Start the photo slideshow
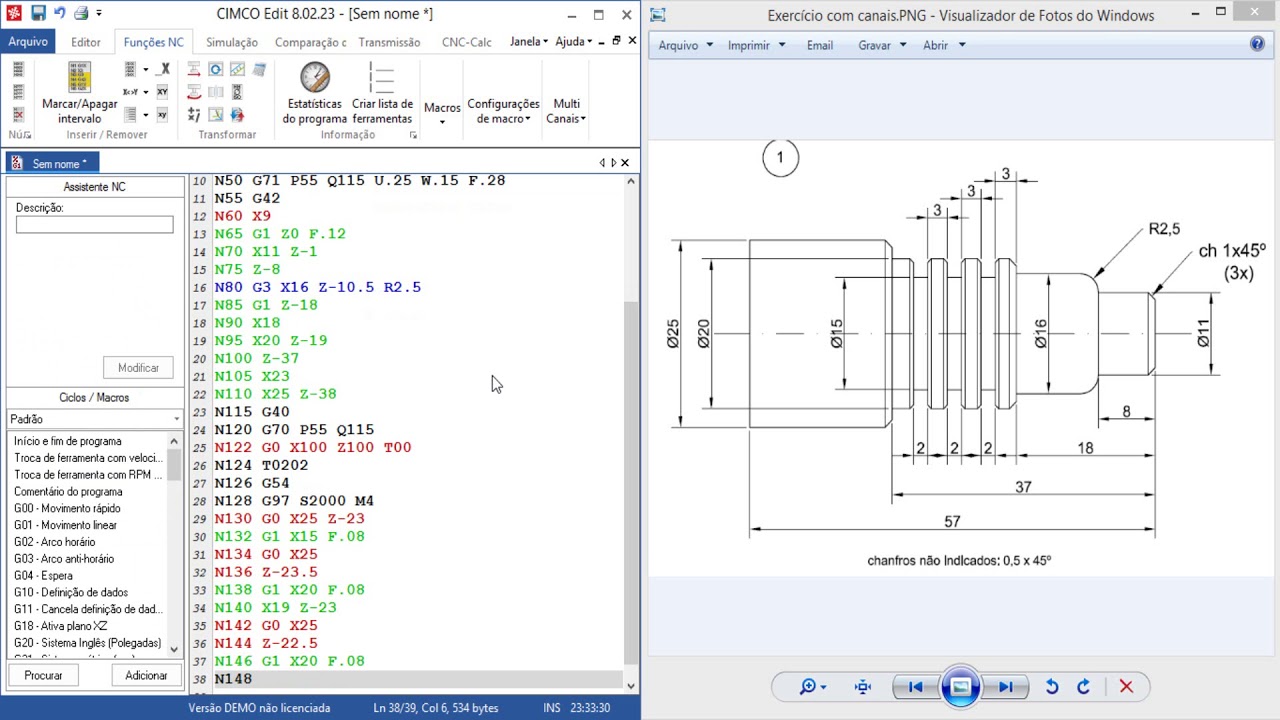Viewport: 1280px width, 720px height. pyautogui.click(x=960, y=687)
